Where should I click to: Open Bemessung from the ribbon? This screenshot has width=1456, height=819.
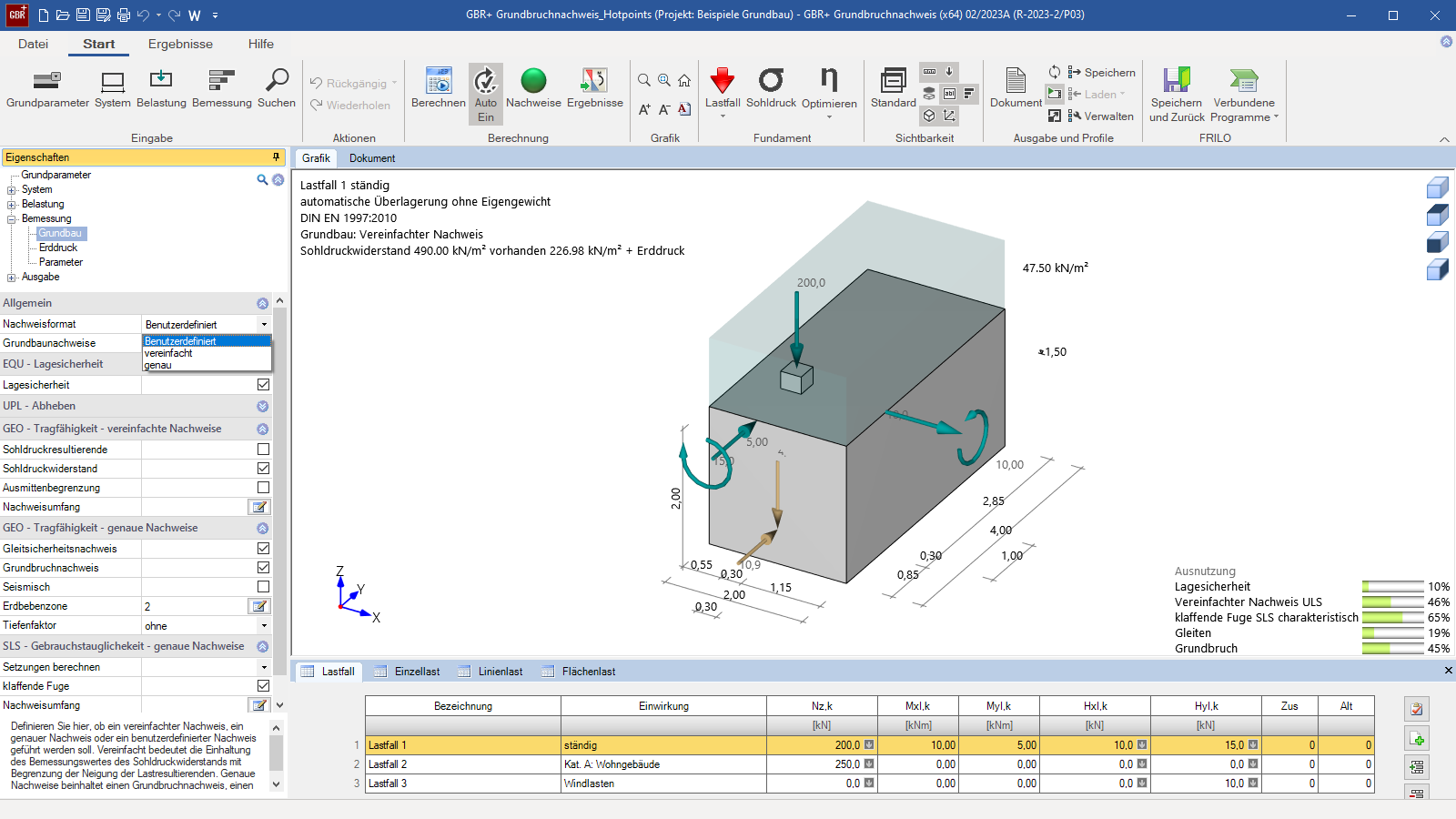[x=222, y=88]
